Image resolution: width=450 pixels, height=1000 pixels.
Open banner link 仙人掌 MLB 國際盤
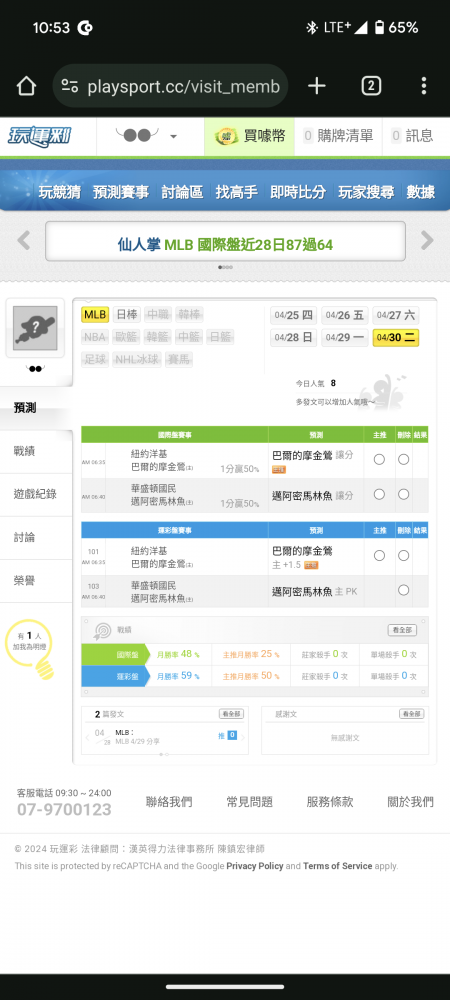pos(225,244)
